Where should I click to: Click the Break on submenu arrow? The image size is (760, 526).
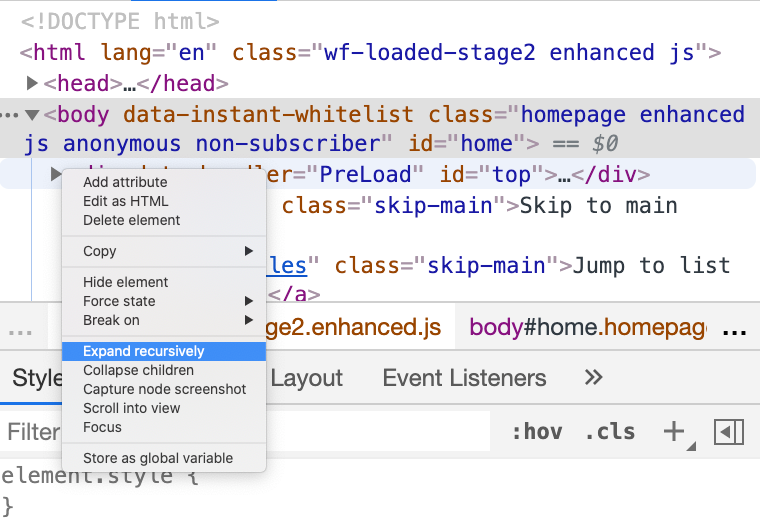[x=249, y=320]
